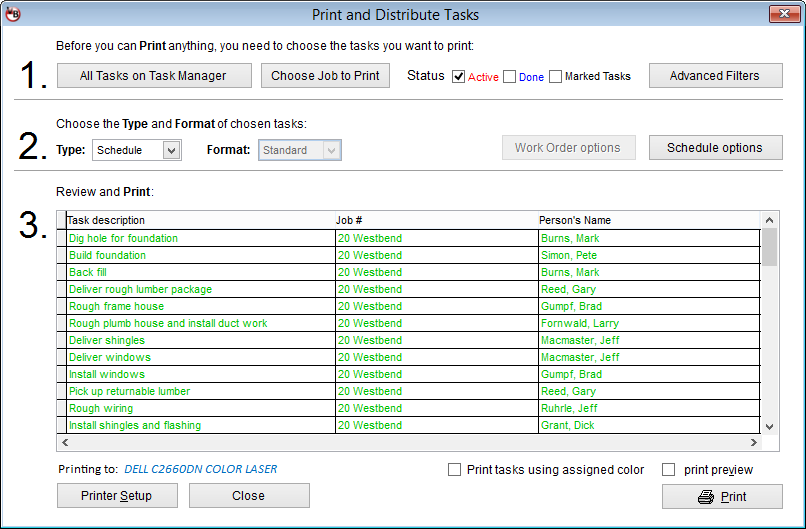Open Schedule options
806x529 pixels.
click(714, 148)
